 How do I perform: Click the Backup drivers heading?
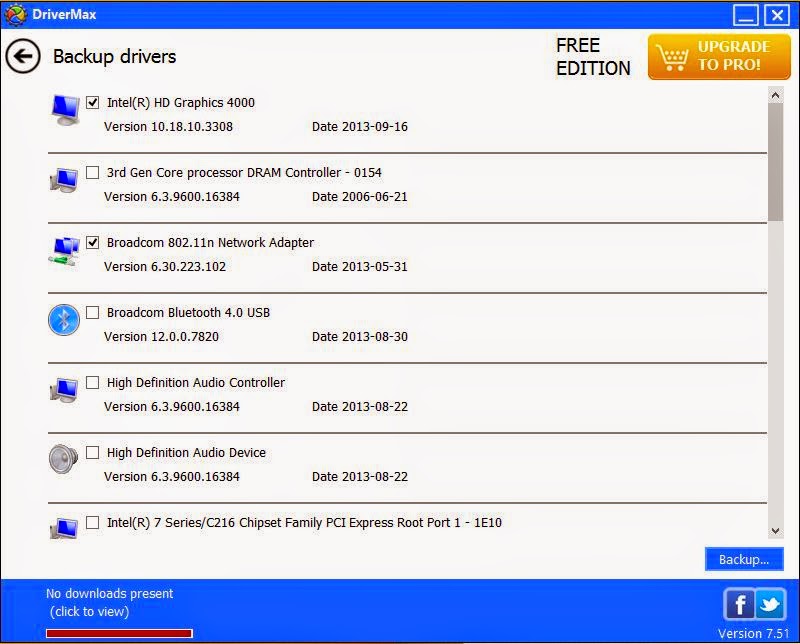tap(114, 56)
